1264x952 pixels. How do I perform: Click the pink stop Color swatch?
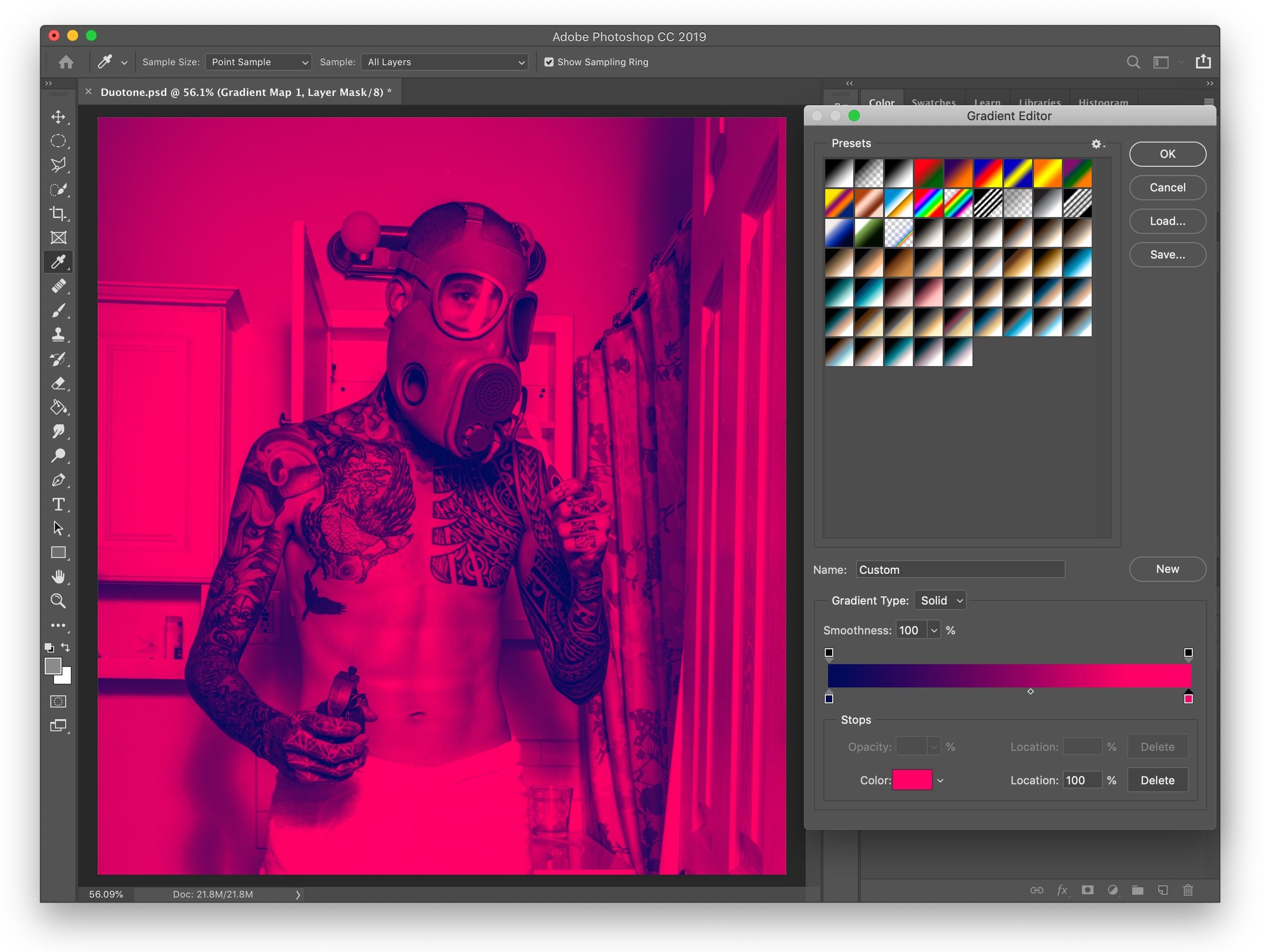click(x=912, y=780)
